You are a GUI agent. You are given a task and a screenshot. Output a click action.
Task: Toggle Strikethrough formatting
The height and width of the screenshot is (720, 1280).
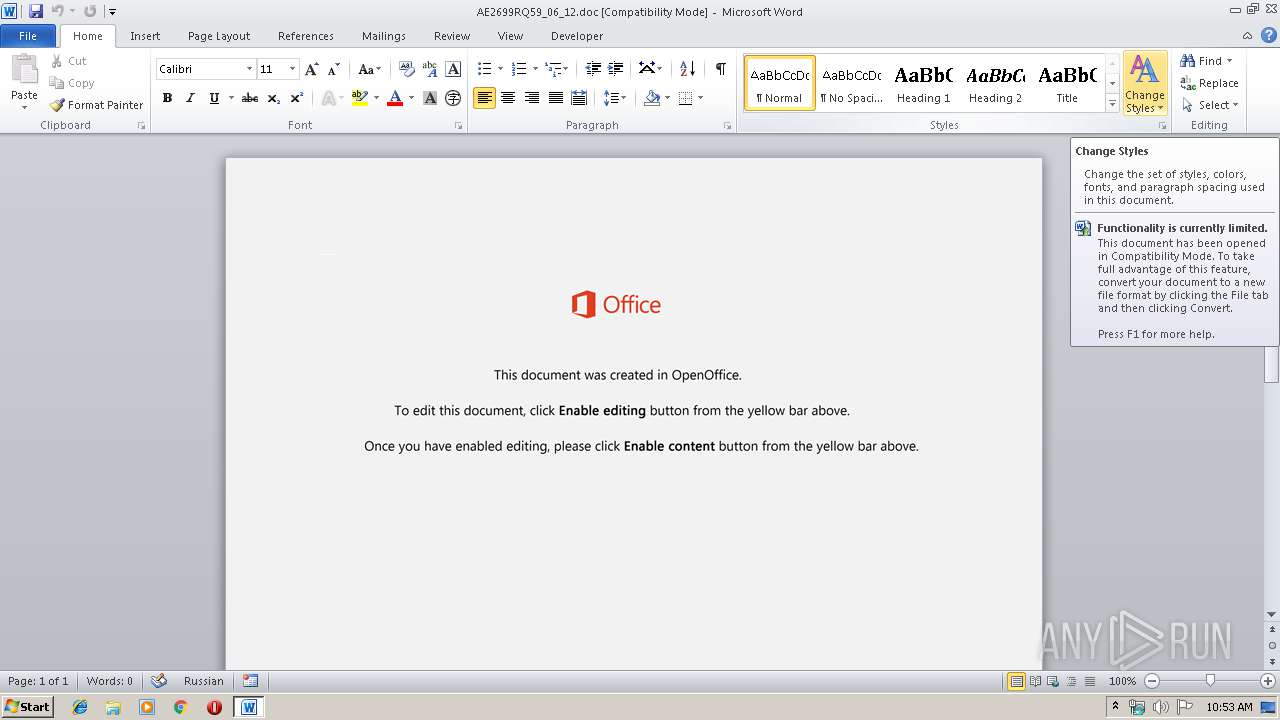(250, 98)
